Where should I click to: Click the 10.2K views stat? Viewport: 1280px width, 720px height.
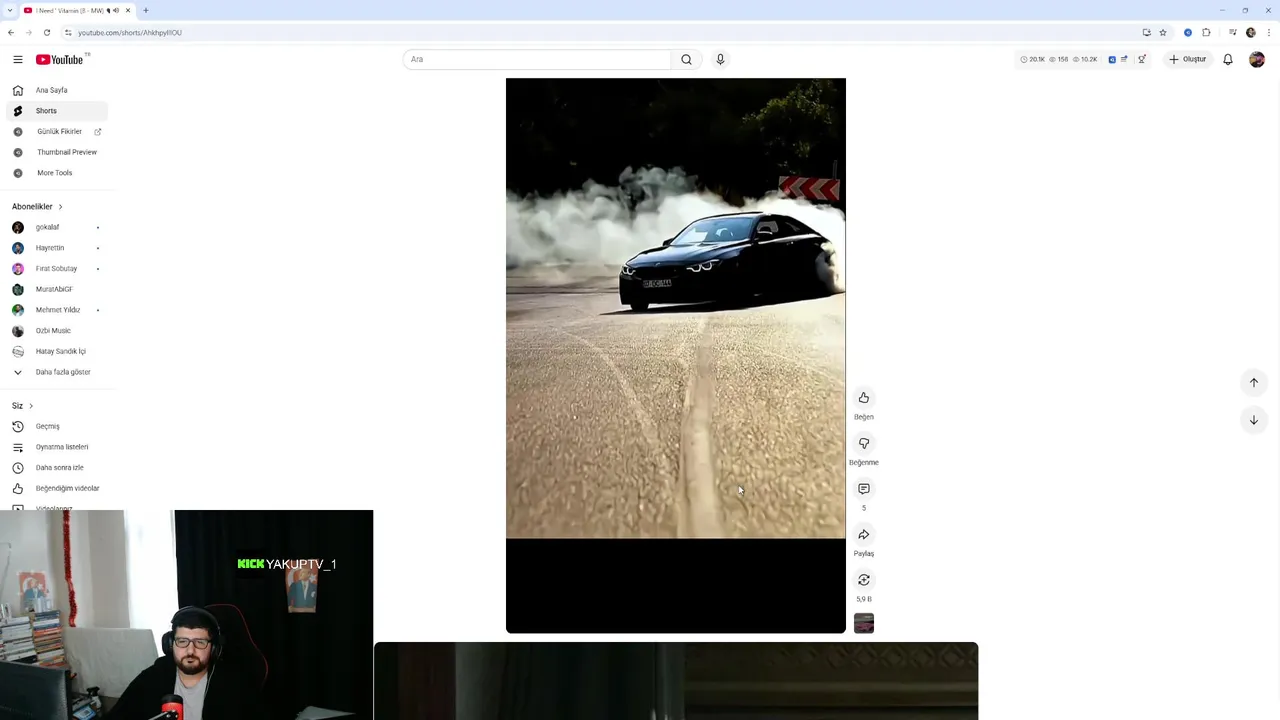(x=1085, y=59)
